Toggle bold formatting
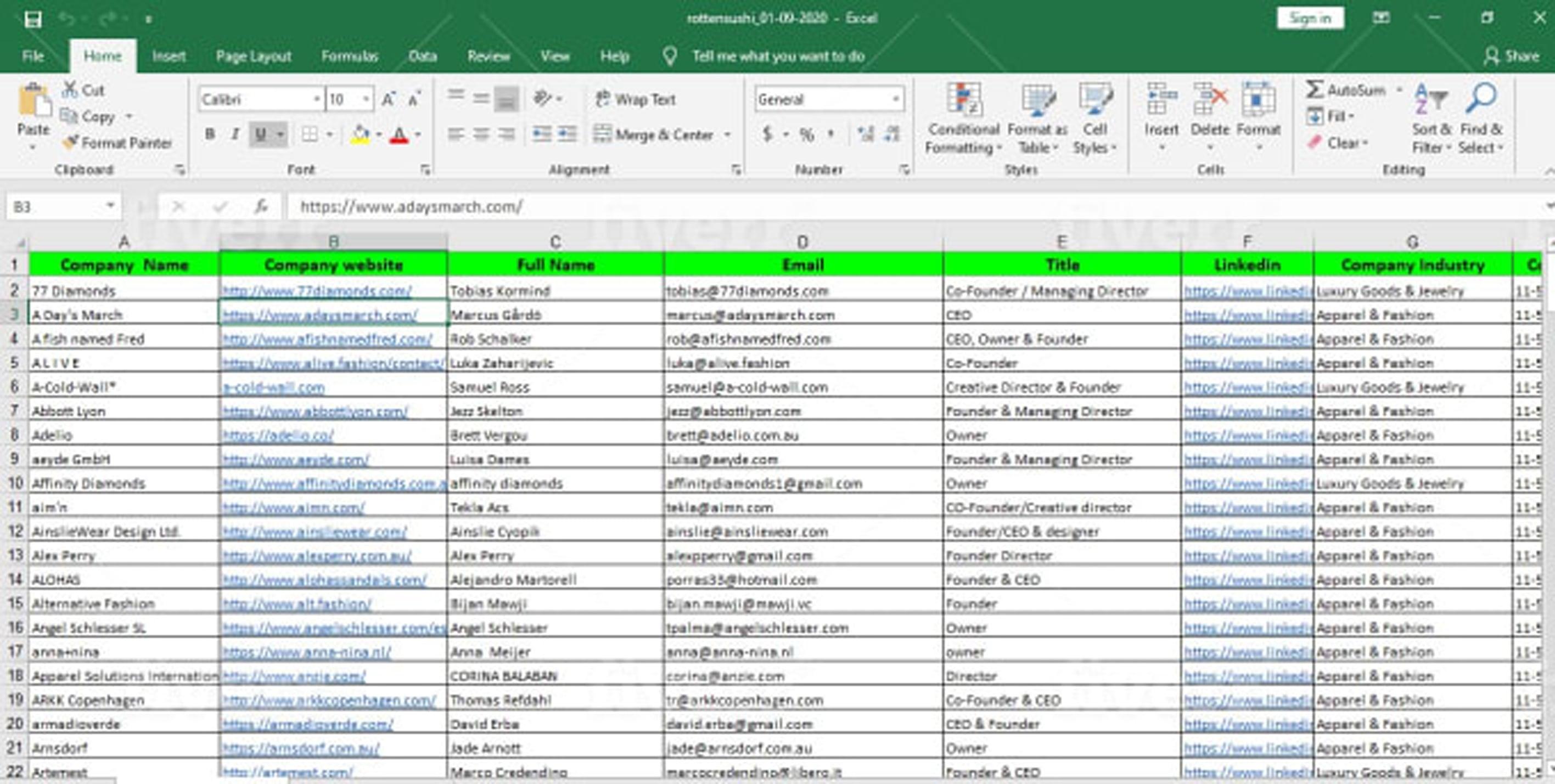The height and width of the screenshot is (784, 1555). 210,134
